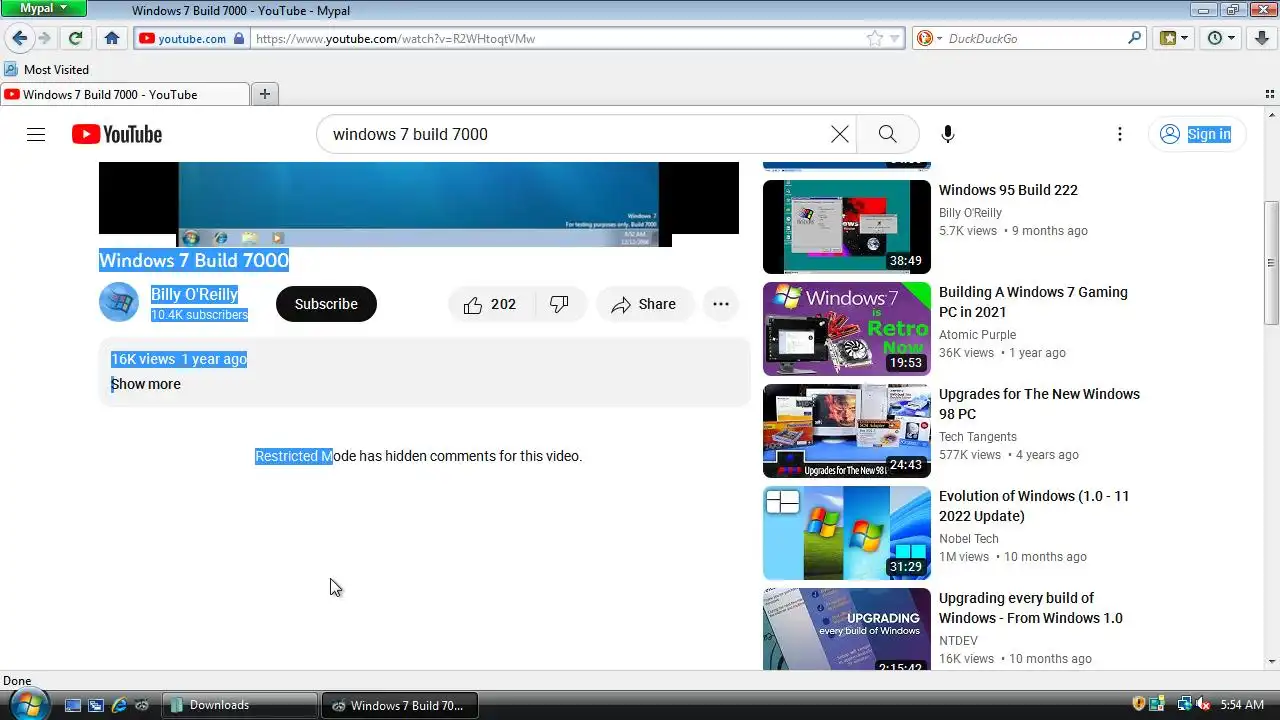Open the Windows 95 Build 222 title link

[x=1008, y=190]
